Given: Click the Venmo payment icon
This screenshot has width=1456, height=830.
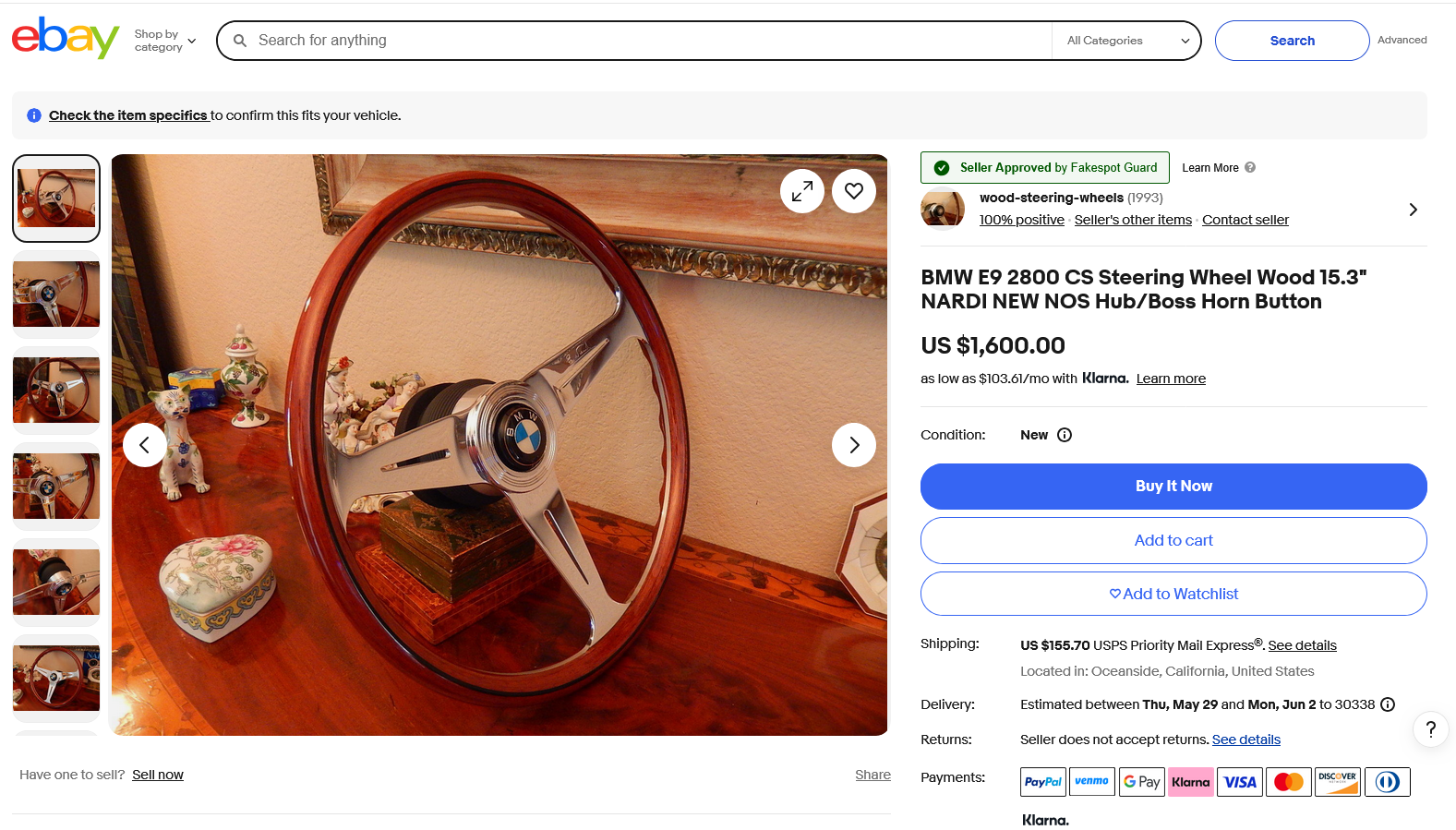Looking at the screenshot, I should [1091, 782].
